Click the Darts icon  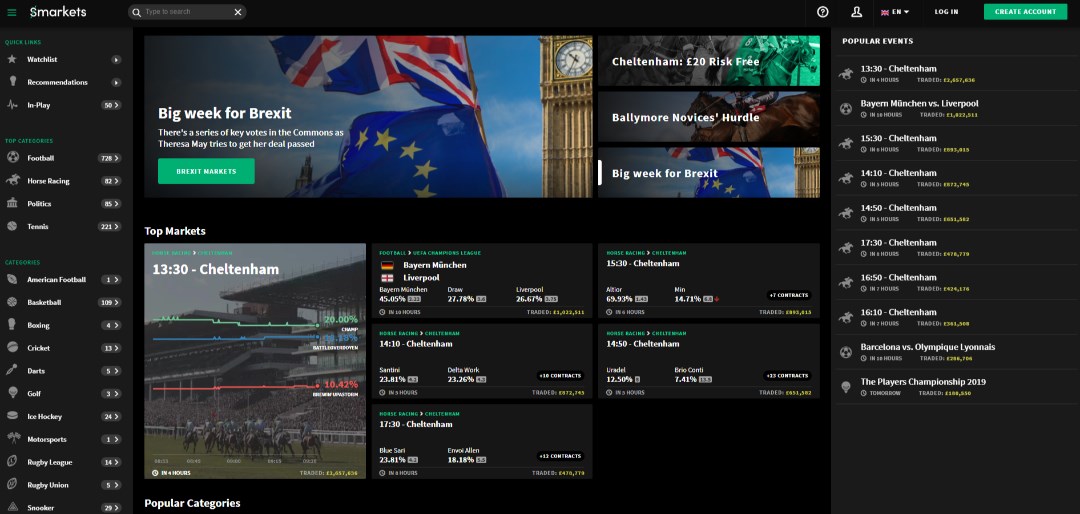click(12, 371)
